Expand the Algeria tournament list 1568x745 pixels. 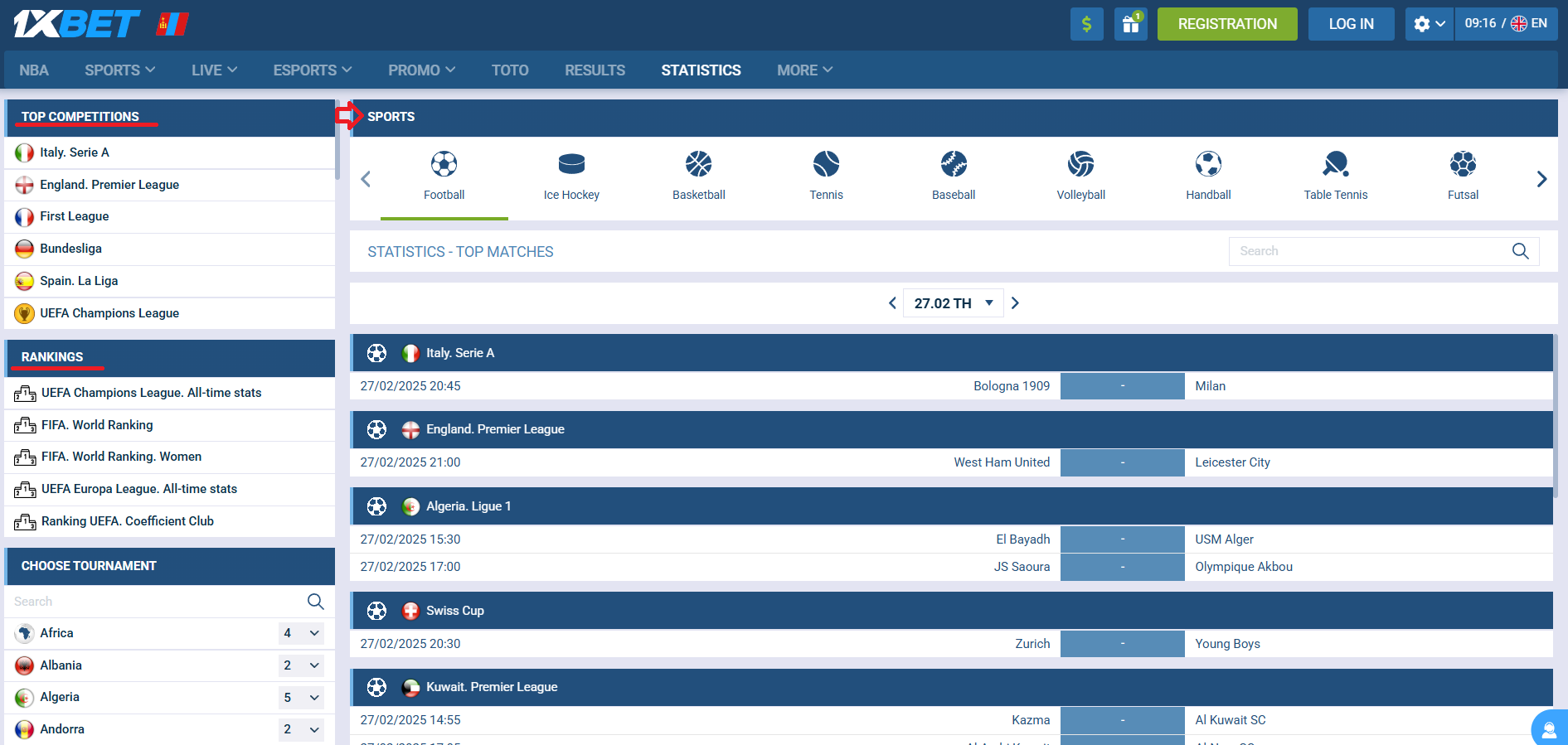[301, 698]
